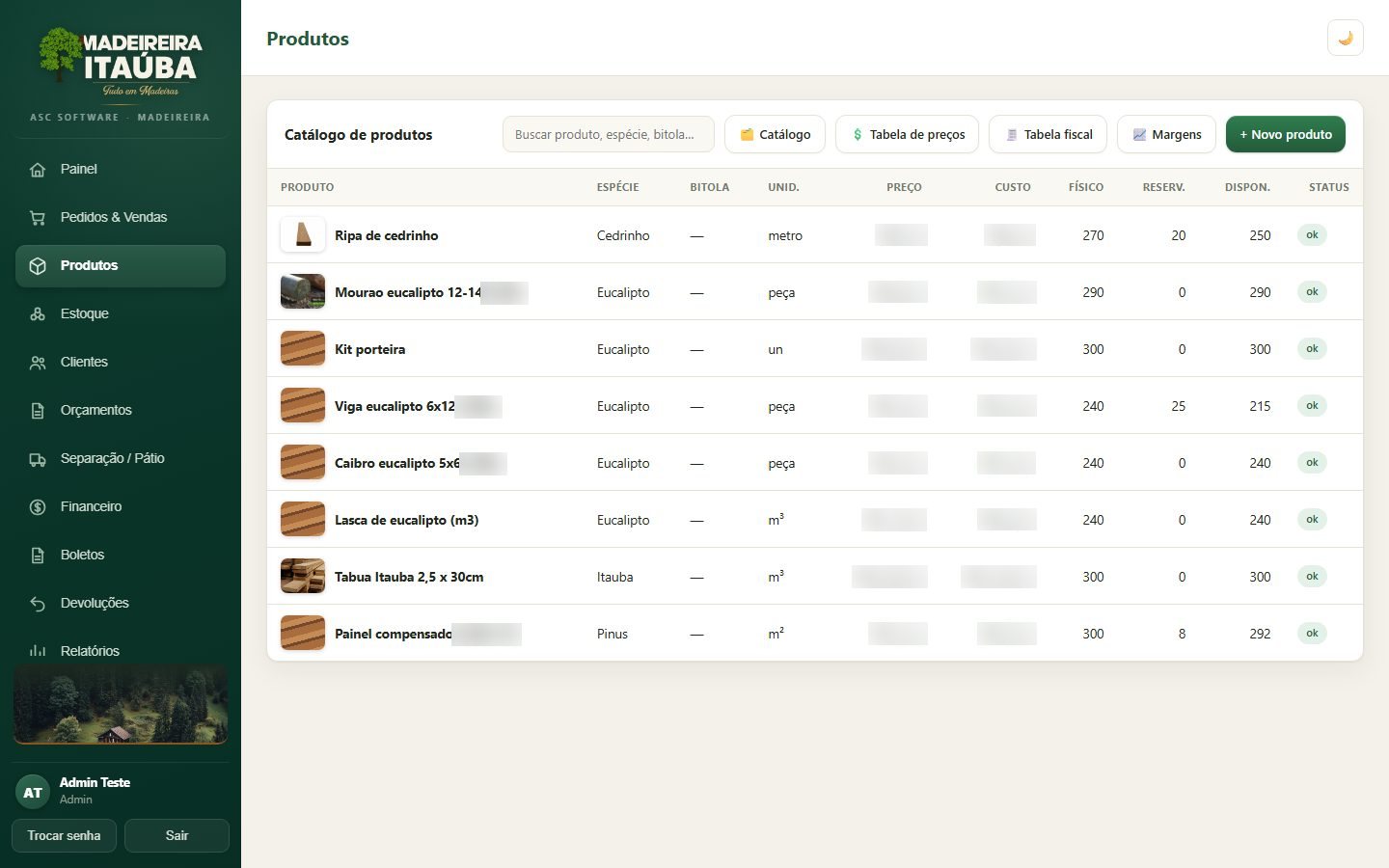Open Orçamentos from the sidebar
The height and width of the screenshot is (868, 1389).
pos(121,411)
